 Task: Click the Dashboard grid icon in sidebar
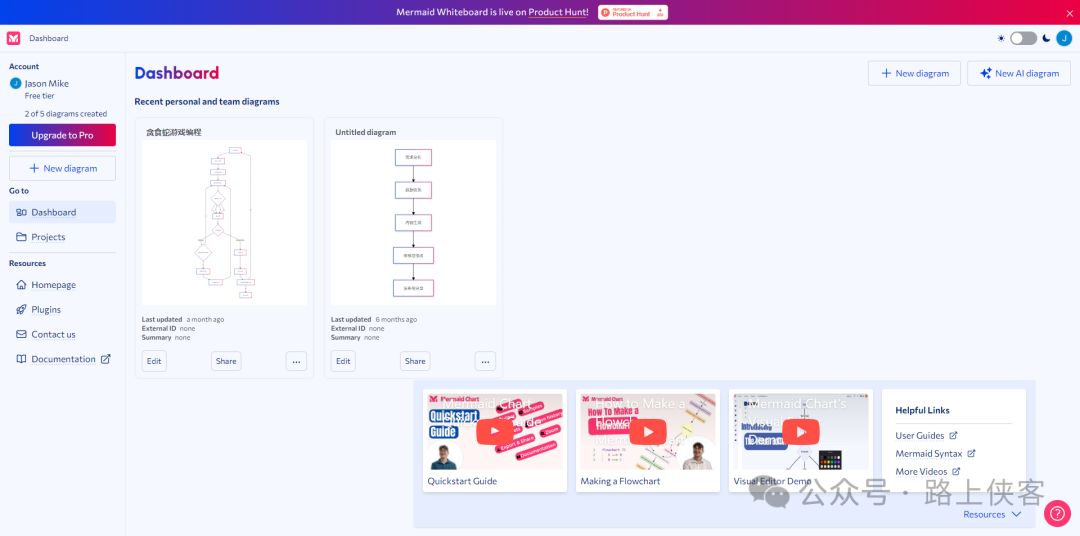[21, 212]
